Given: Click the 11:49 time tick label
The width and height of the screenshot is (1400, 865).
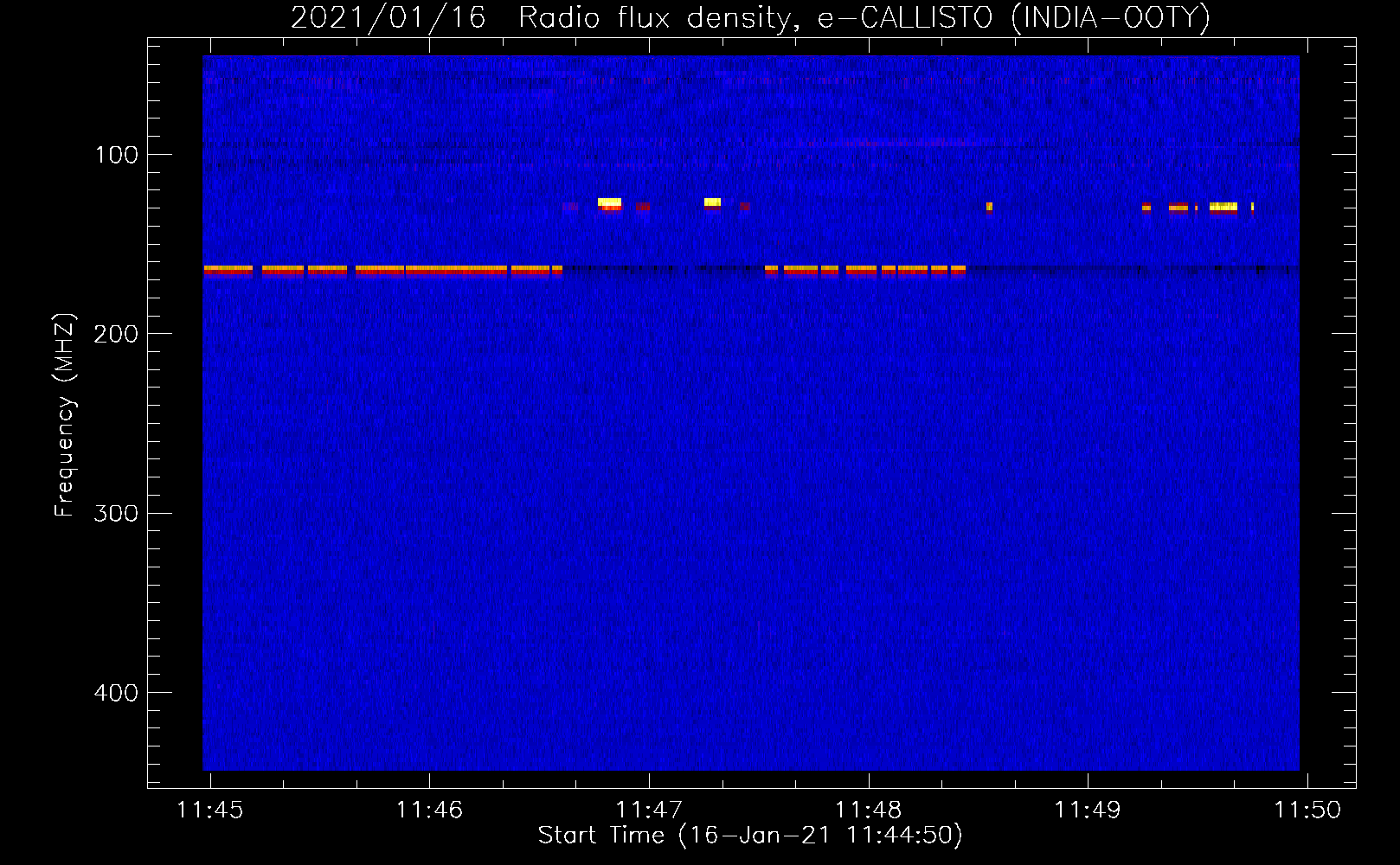Looking at the screenshot, I should click(x=1088, y=811).
